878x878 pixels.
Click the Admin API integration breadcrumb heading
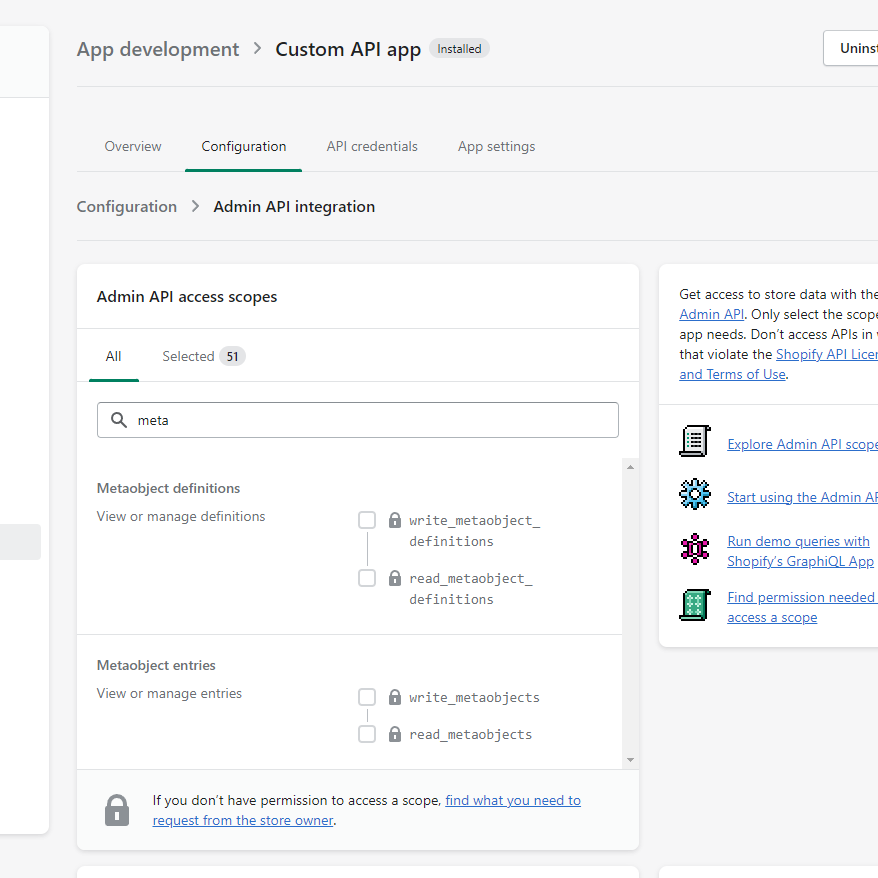click(x=294, y=207)
